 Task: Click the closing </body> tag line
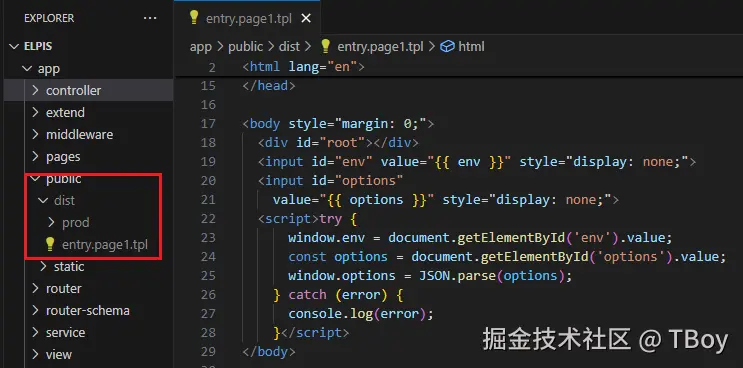click(269, 351)
